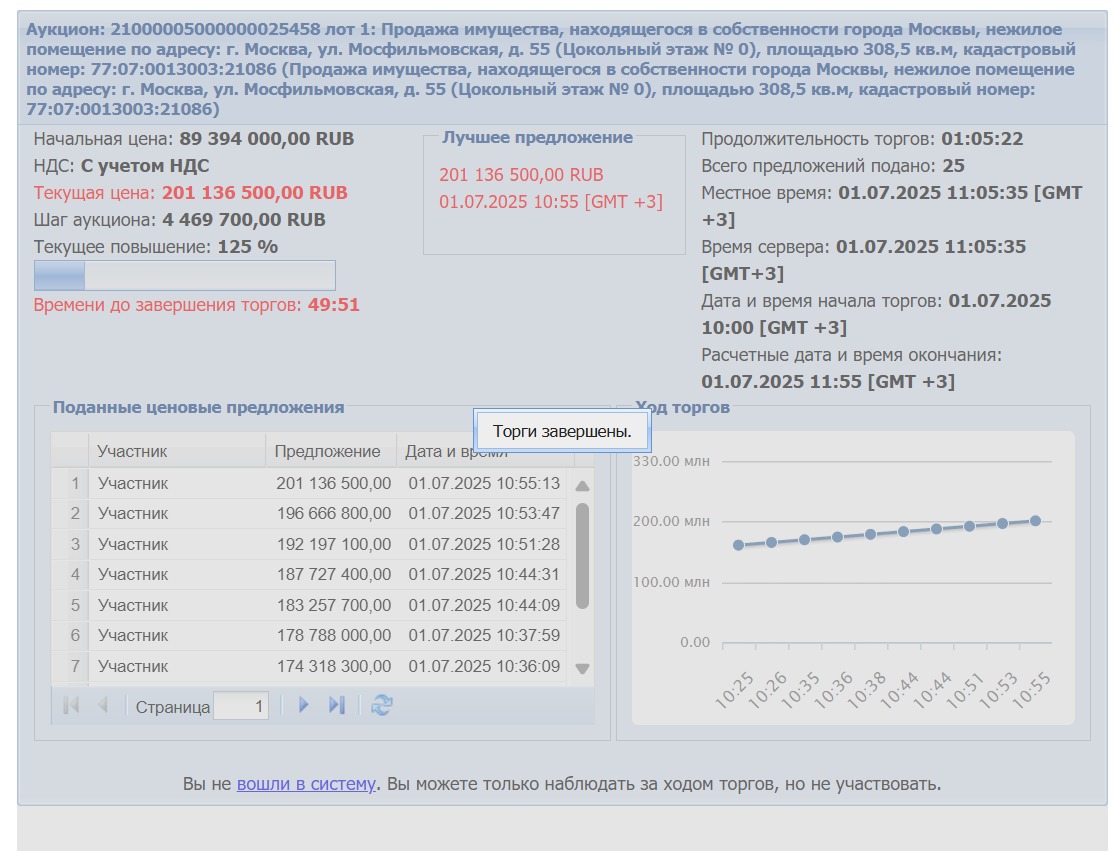This screenshot has height=861, width=1114.
Task: Click scroll-up arrow in bids table
Action: (582, 486)
